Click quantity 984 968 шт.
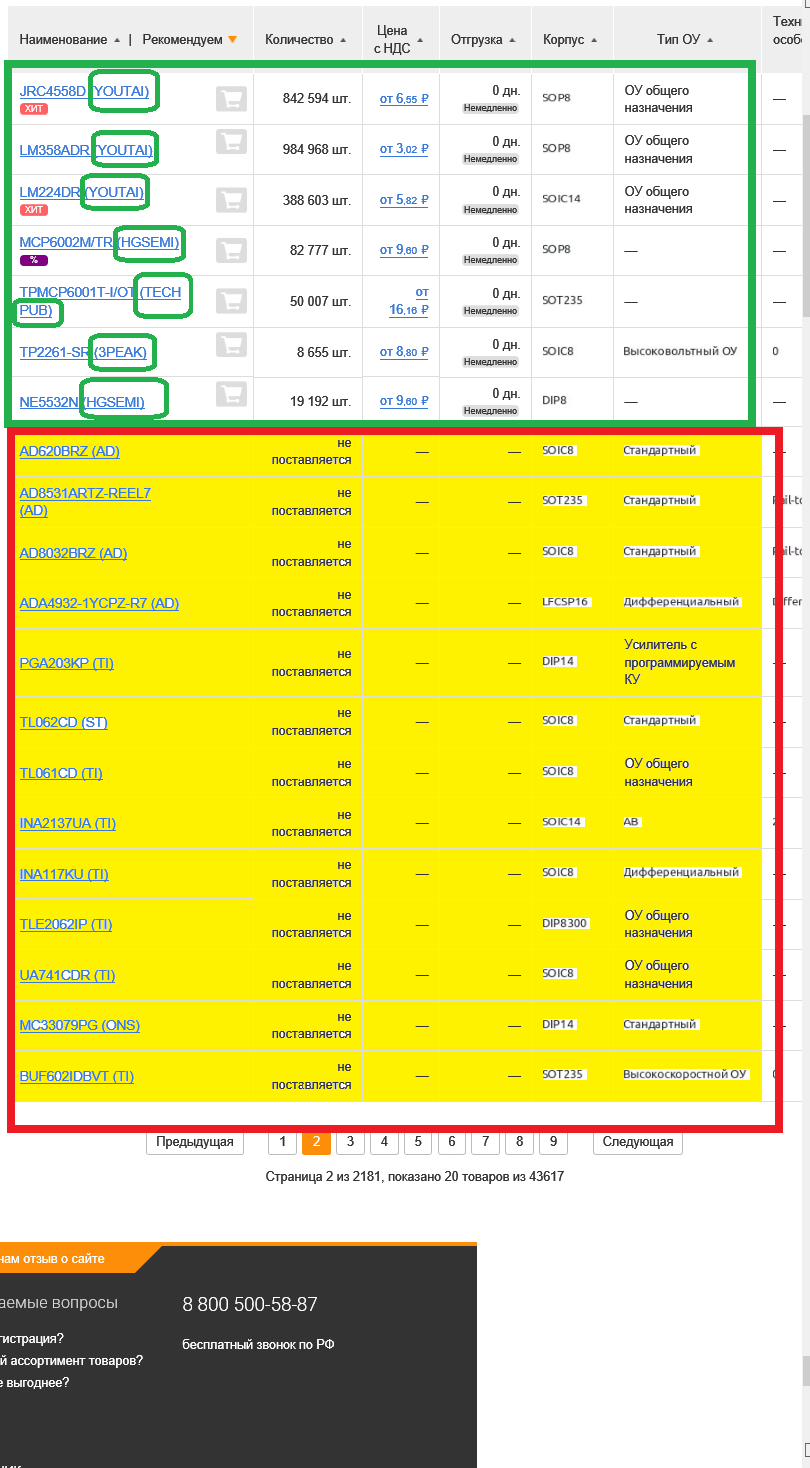 click(317, 149)
